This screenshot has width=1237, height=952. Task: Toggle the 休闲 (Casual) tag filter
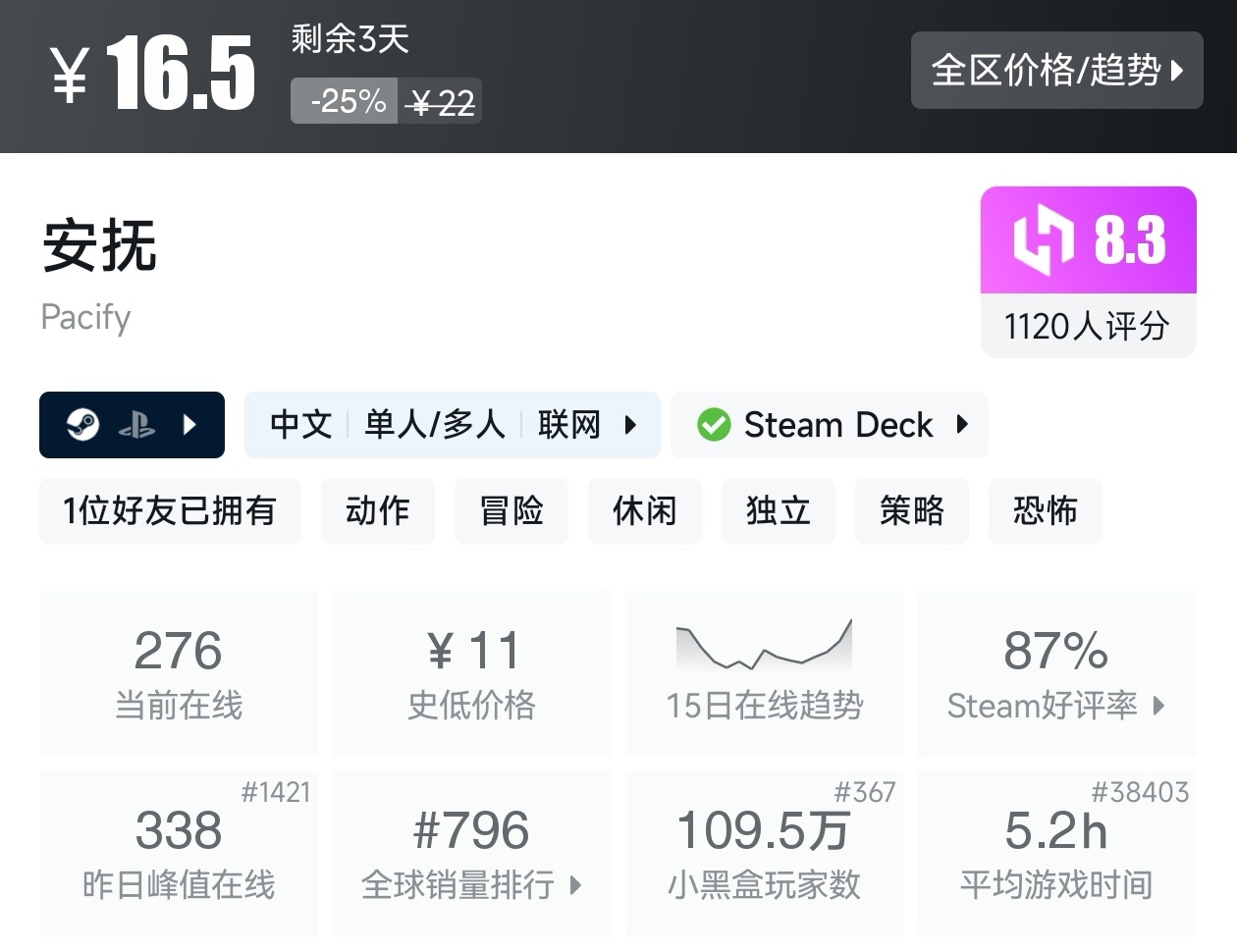[x=644, y=510]
